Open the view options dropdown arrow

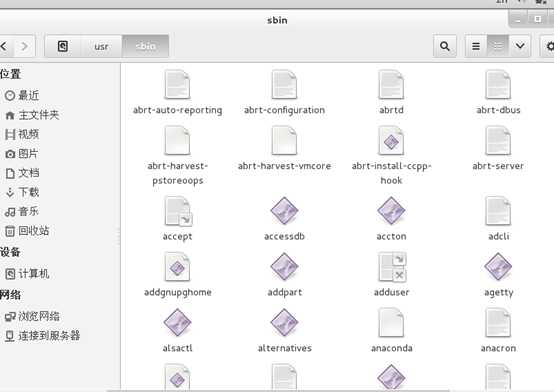click(520, 46)
